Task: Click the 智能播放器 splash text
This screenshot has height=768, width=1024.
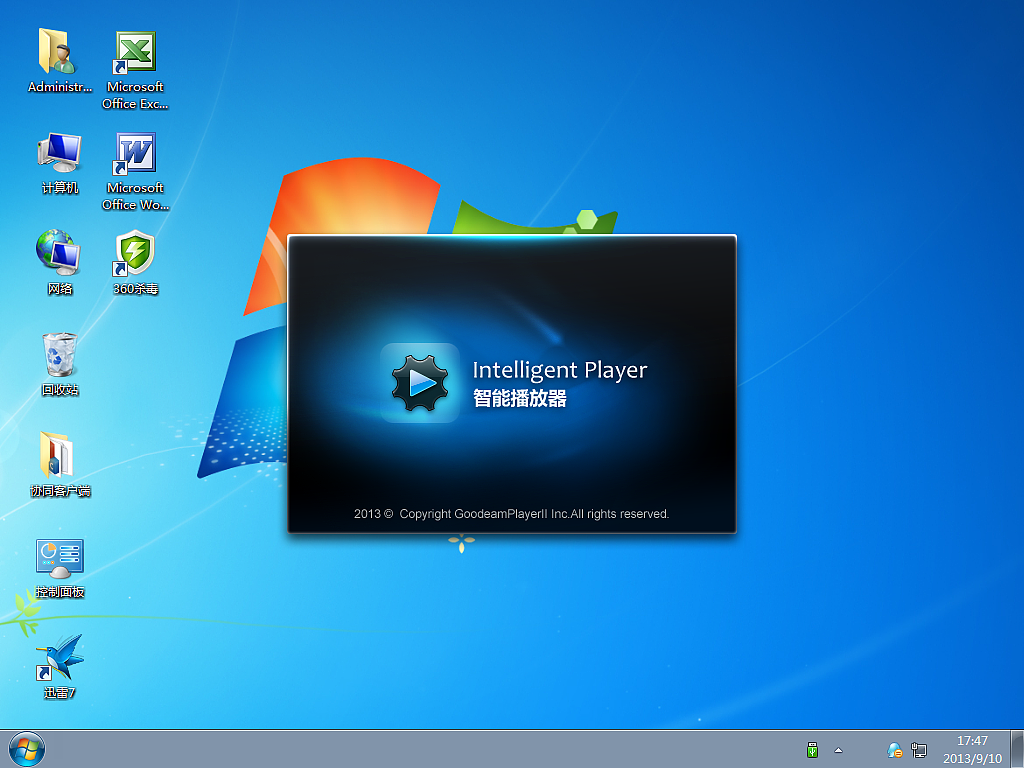Action: click(x=520, y=398)
